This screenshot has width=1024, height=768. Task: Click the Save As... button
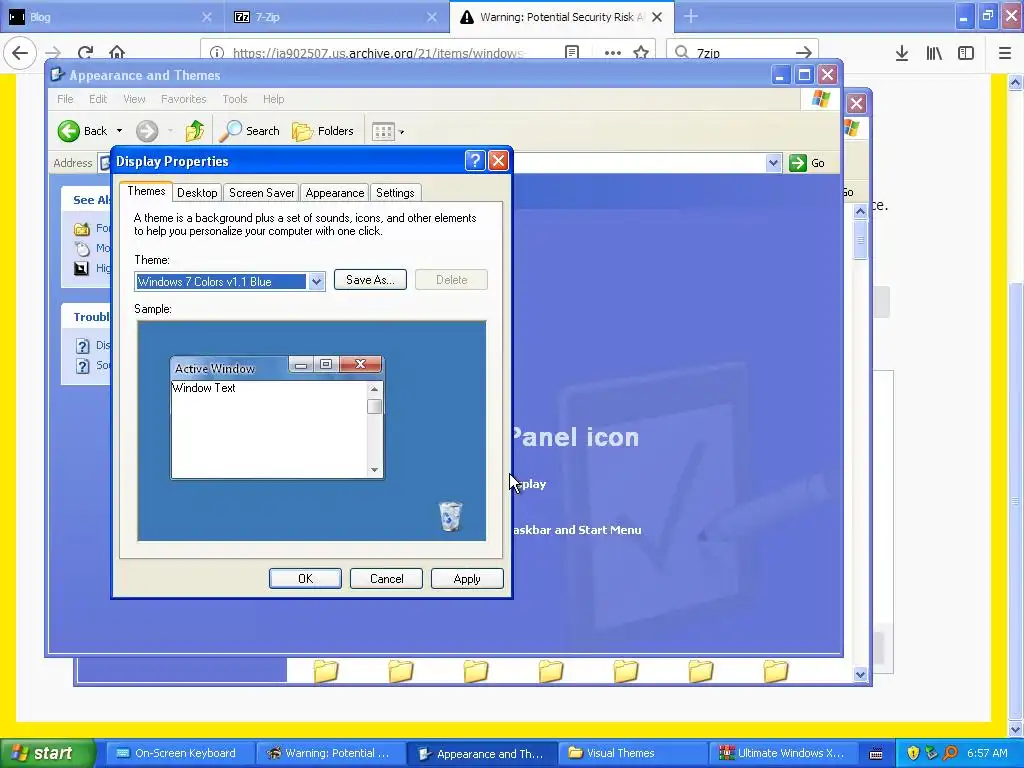point(370,280)
